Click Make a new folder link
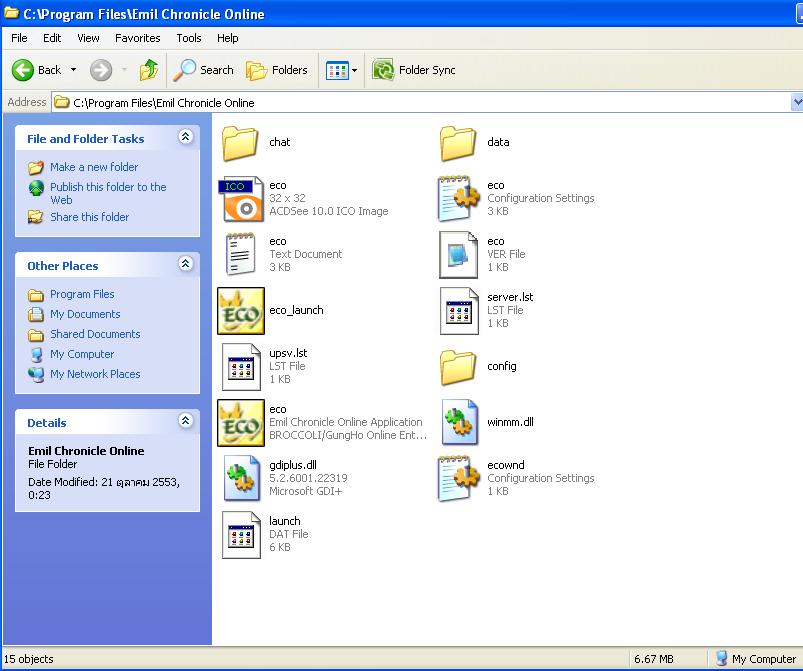The height and width of the screenshot is (671, 803). click(94, 167)
